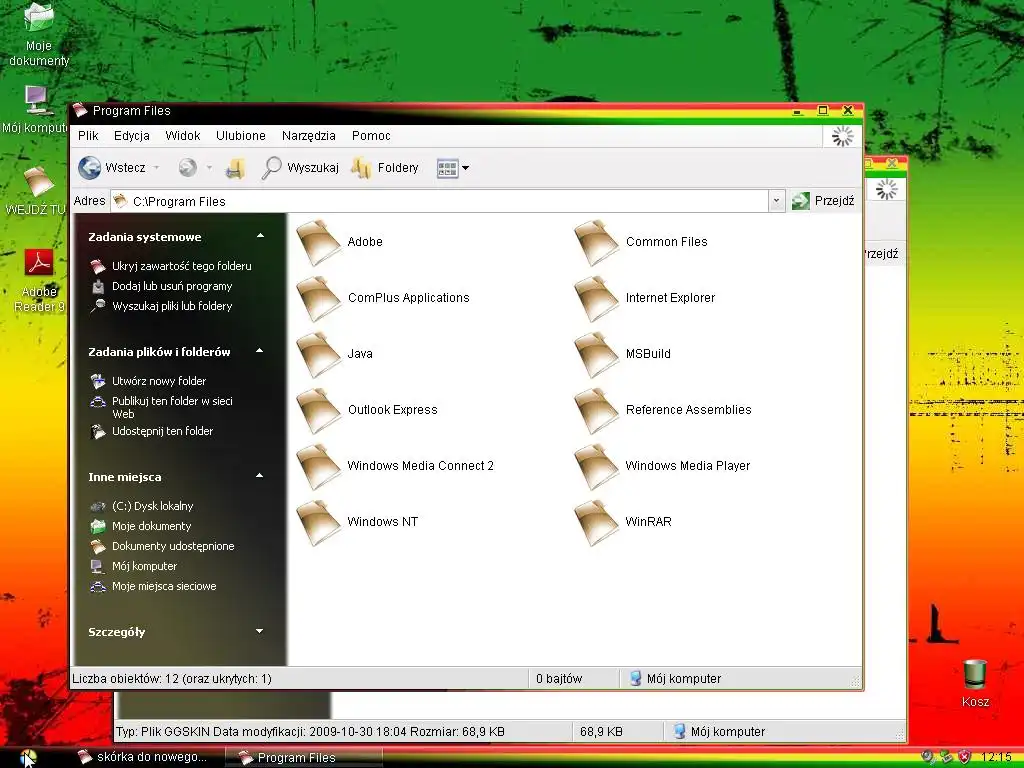Image resolution: width=1024 pixels, height=768 pixels.
Task: Click Przejdź in the background window
Action: click(881, 253)
